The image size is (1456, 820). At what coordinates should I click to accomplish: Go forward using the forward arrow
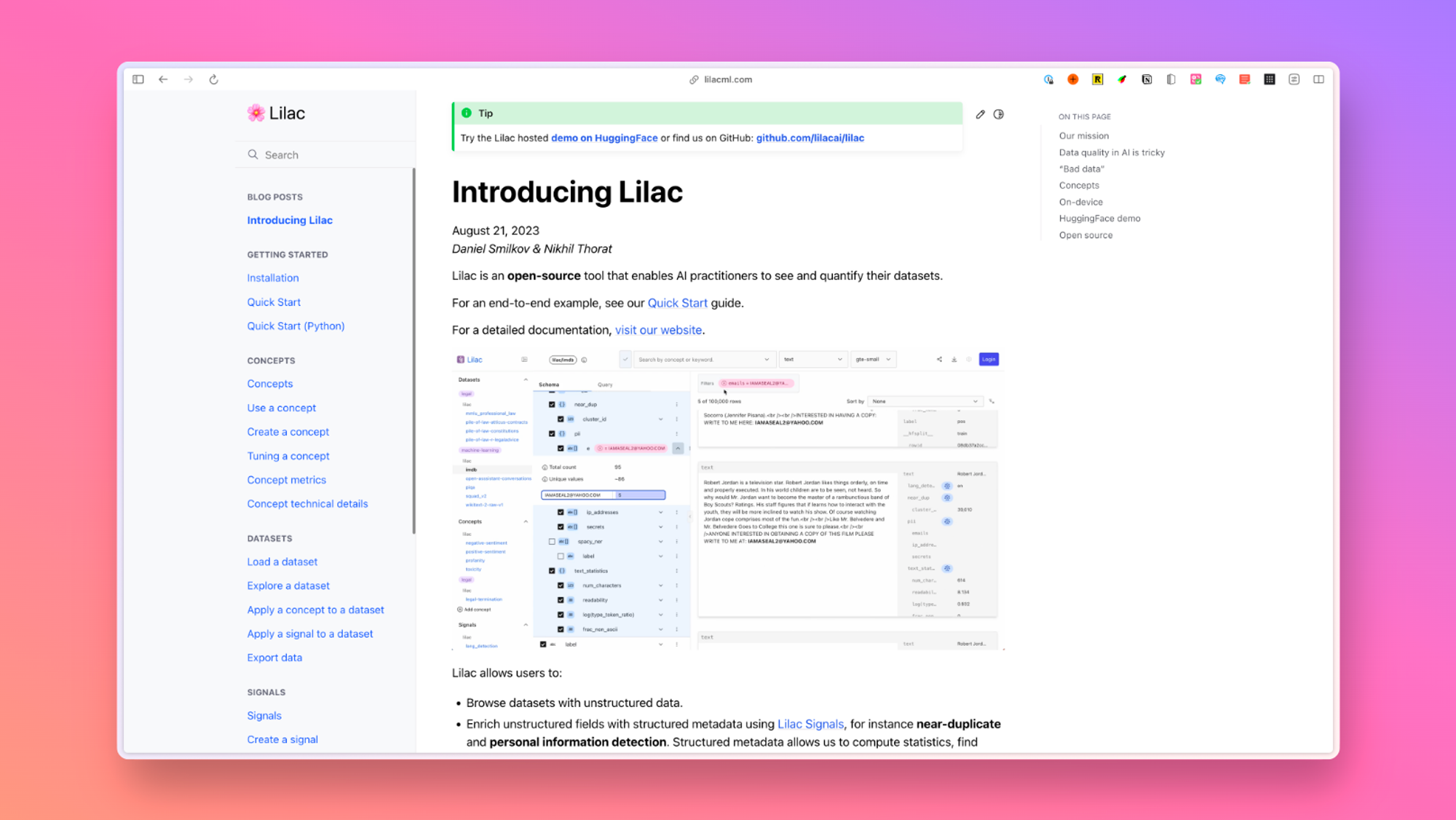click(x=189, y=79)
